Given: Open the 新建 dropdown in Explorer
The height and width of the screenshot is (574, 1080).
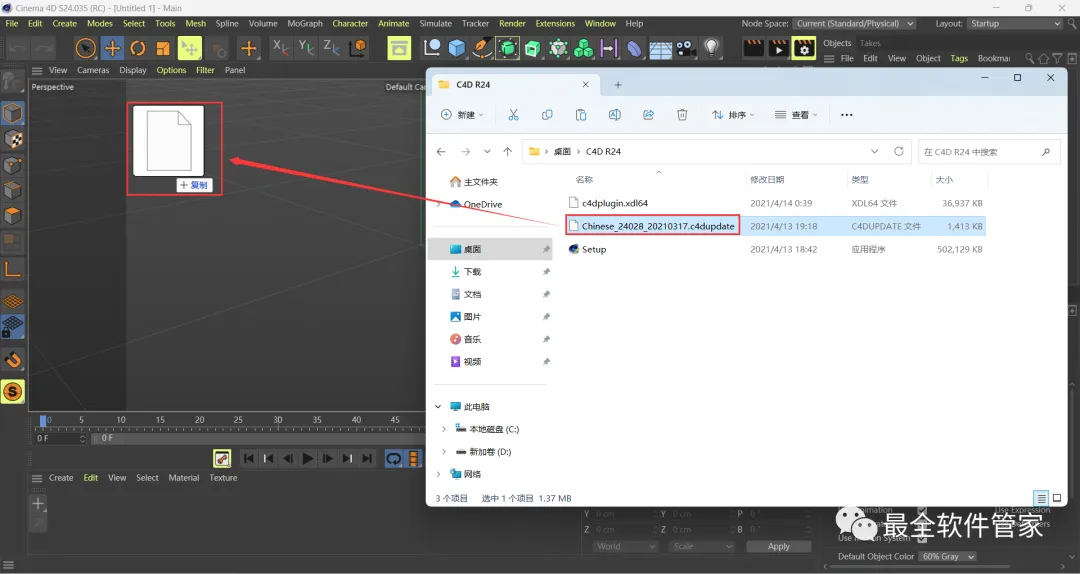Looking at the screenshot, I should pyautogui.click(x=462, y=115).
